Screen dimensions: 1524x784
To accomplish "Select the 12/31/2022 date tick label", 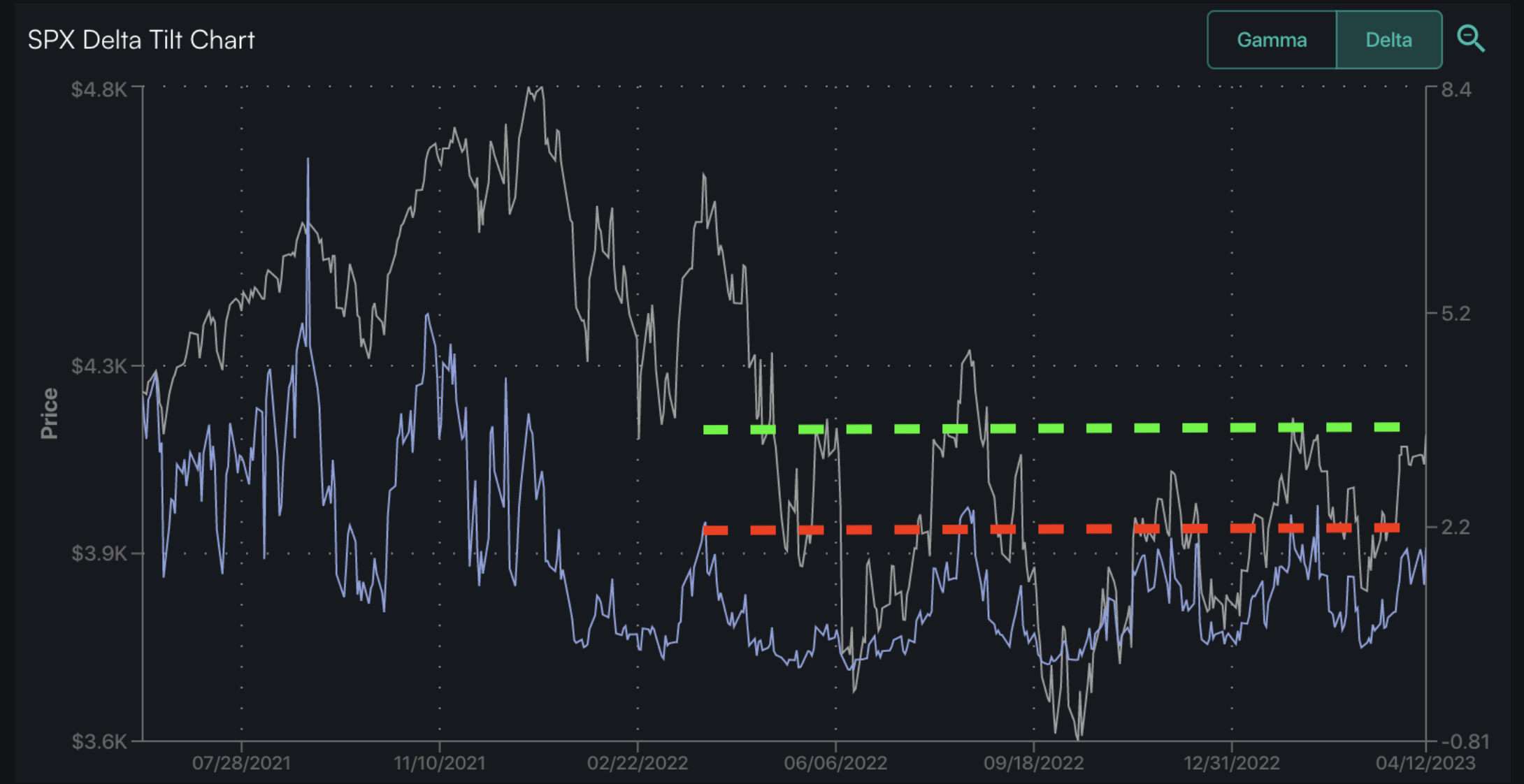I will (x=1232, y=763).
